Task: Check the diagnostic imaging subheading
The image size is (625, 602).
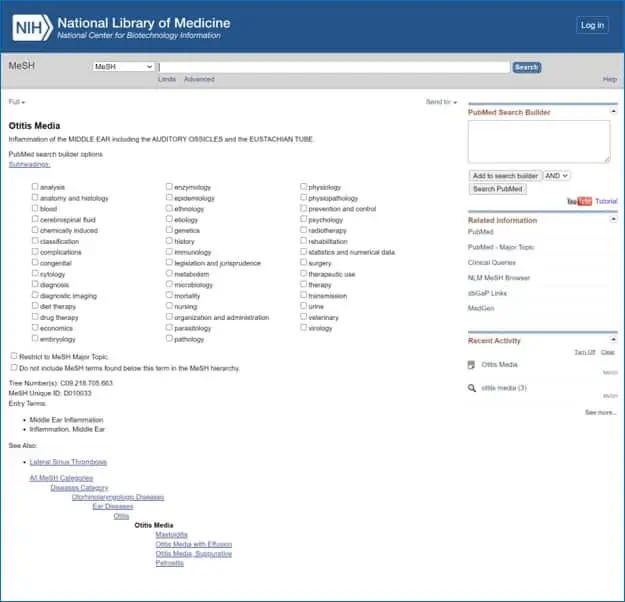Action: pyautogui.click(x=35, y=296)
